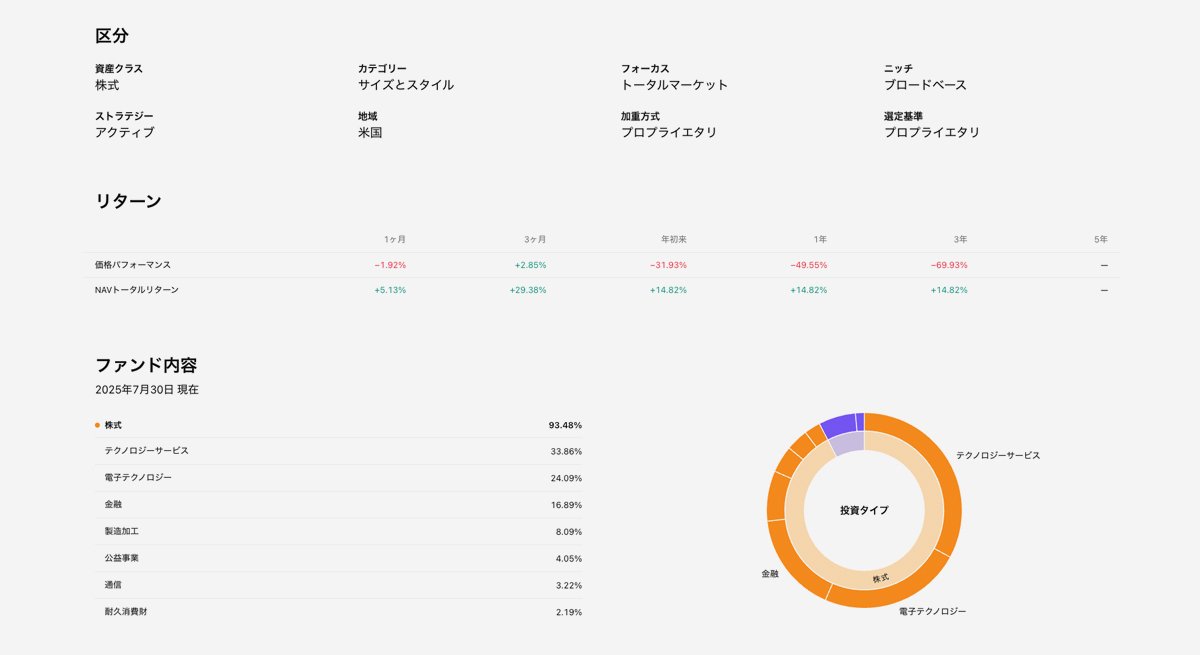Click プロプライエタリ under 加重方式
Image resolution: width=1200 pixels, height=655 pixels.
[669, 132]
